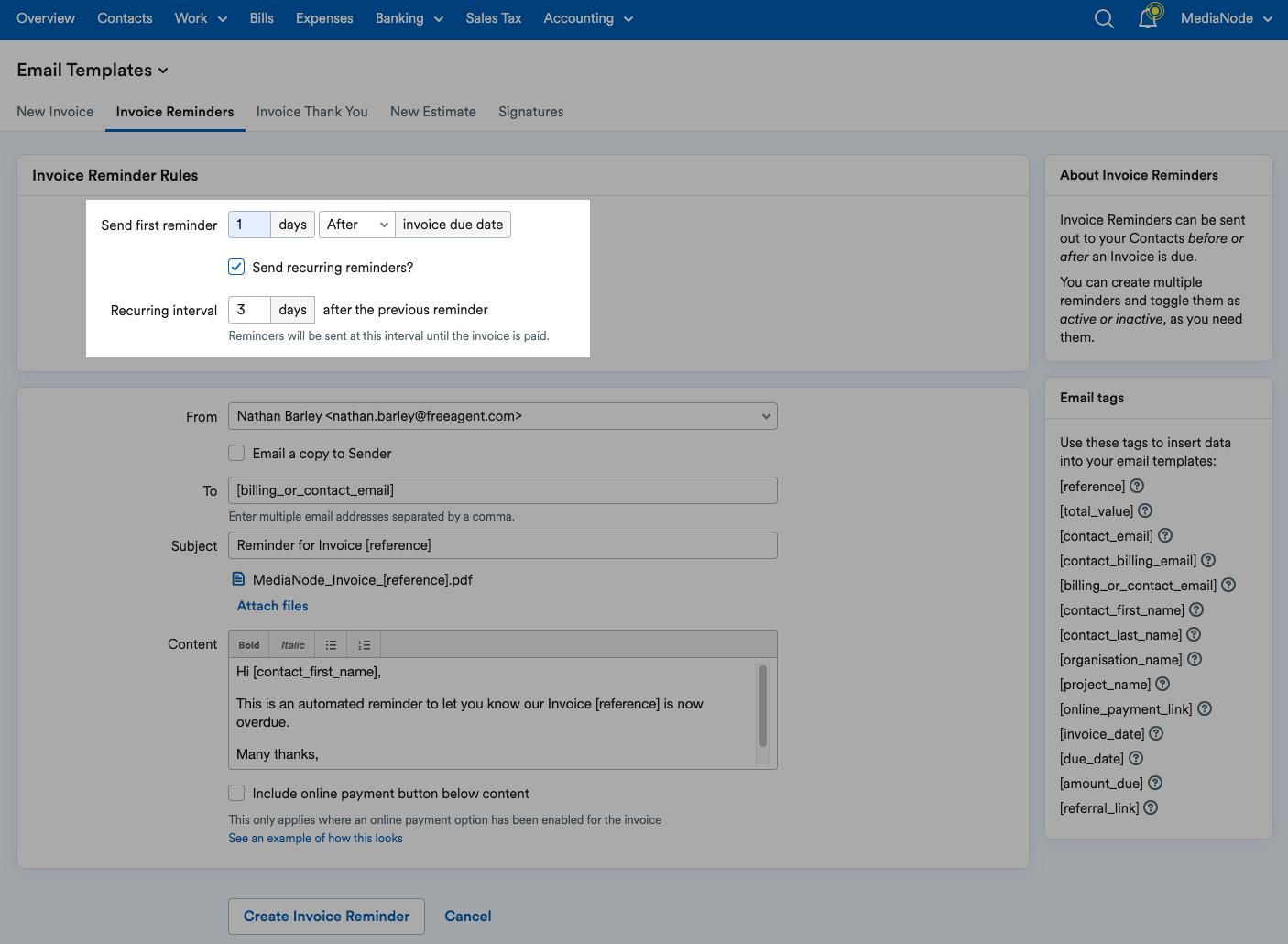Expand the Banking menu
Image resolution: width=1288 pixels, height=944 pixels.
[409, 18]
